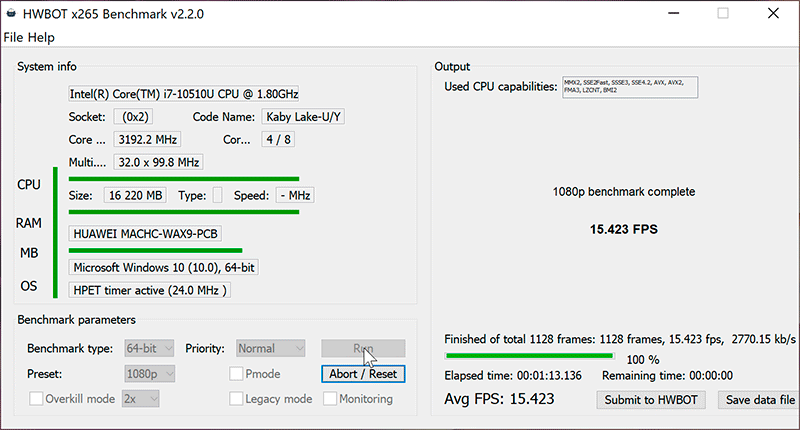Image resolution: width=800 pixels, height=430 pixels.
Task: Close the HWBOT x265 Benchmark window
Action: pos(773,13)
